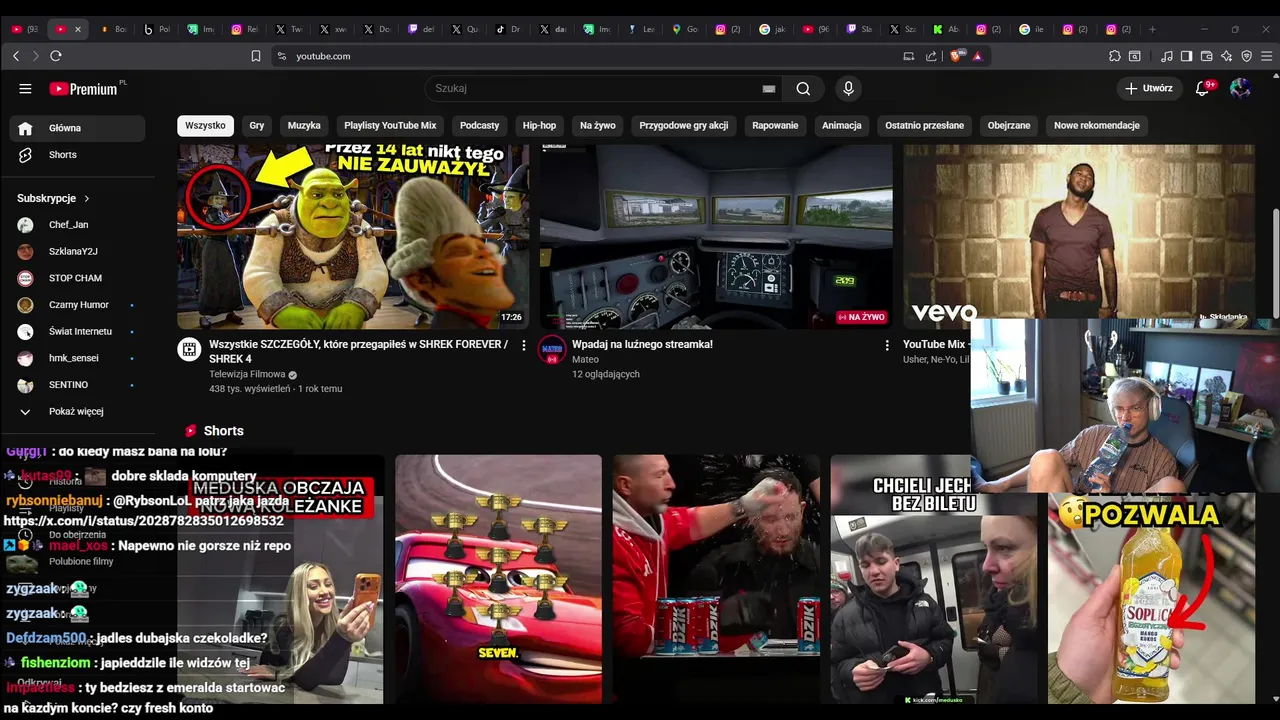The height and width of the screenshot is (720, 1280).
Task: Select the Animacja chip
Action: click(x=841, y=125)
